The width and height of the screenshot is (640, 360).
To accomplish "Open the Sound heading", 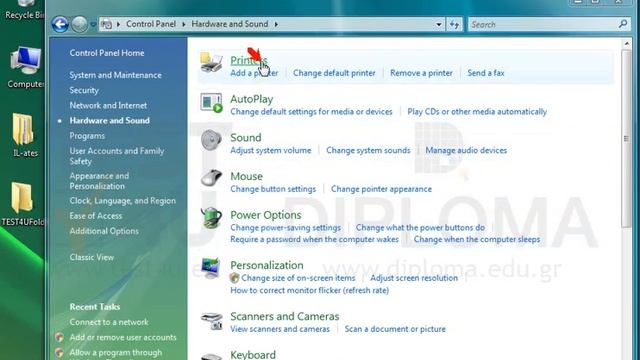I will 245,138.
